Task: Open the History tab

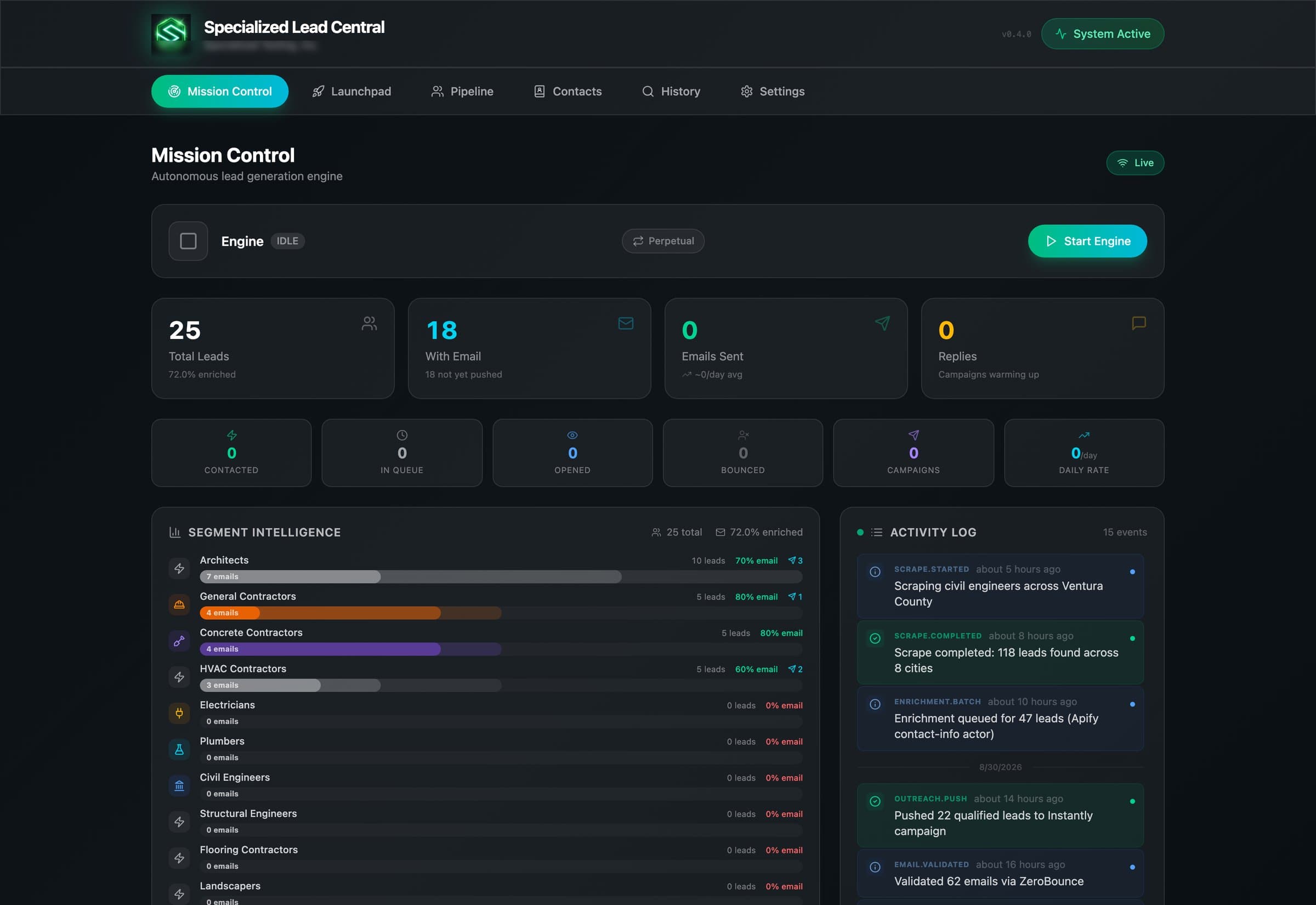Action: pyautogui.click(x=671, y=91)
